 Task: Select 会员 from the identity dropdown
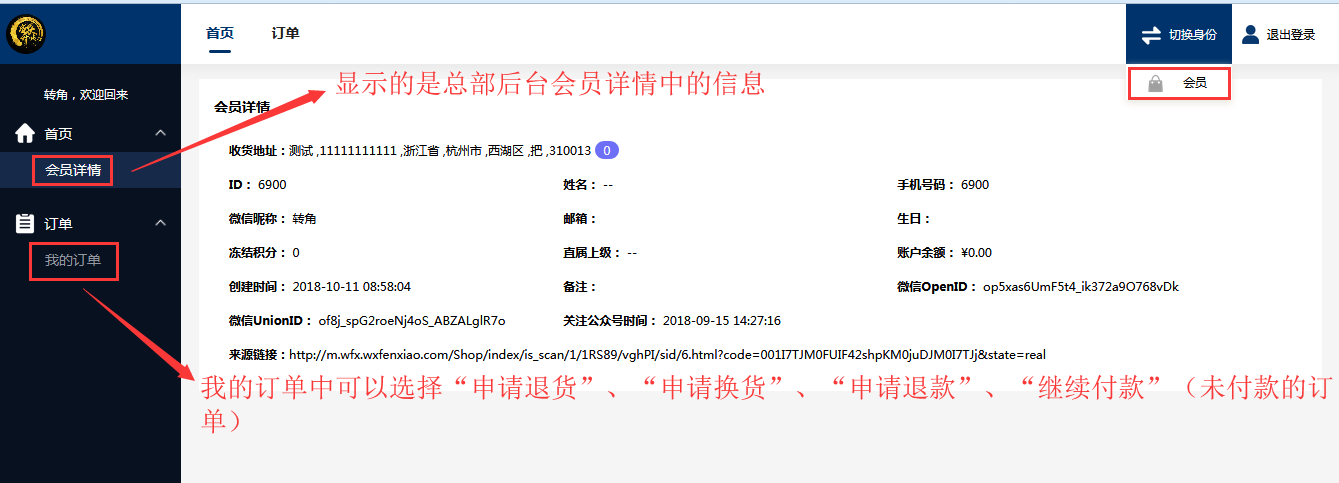coord(1193,84)
